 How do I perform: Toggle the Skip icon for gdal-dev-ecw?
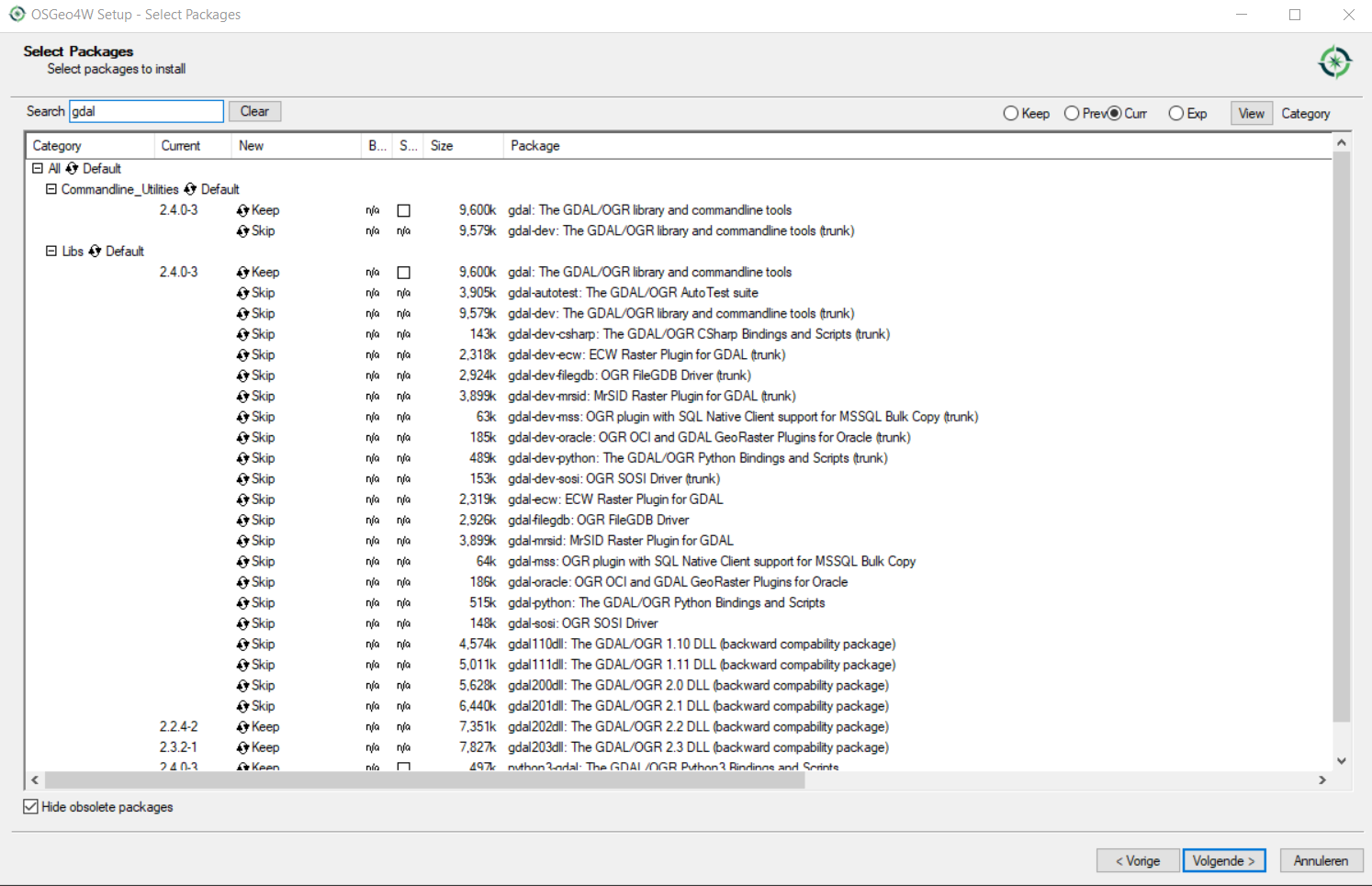click(x=242, y=355)
